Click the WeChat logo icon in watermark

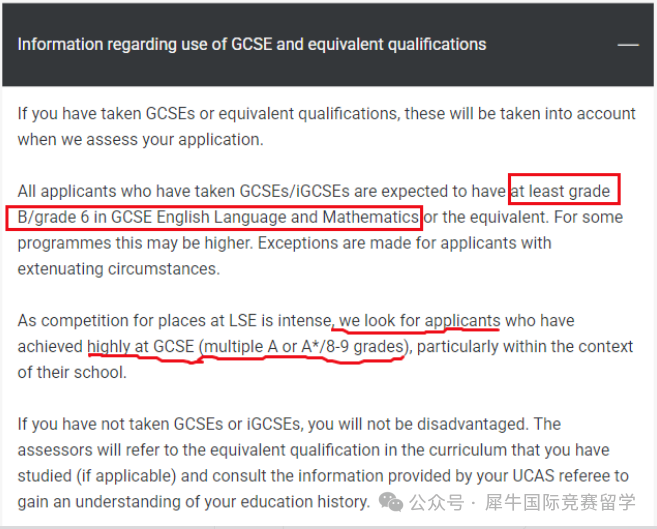coord(396,500)
